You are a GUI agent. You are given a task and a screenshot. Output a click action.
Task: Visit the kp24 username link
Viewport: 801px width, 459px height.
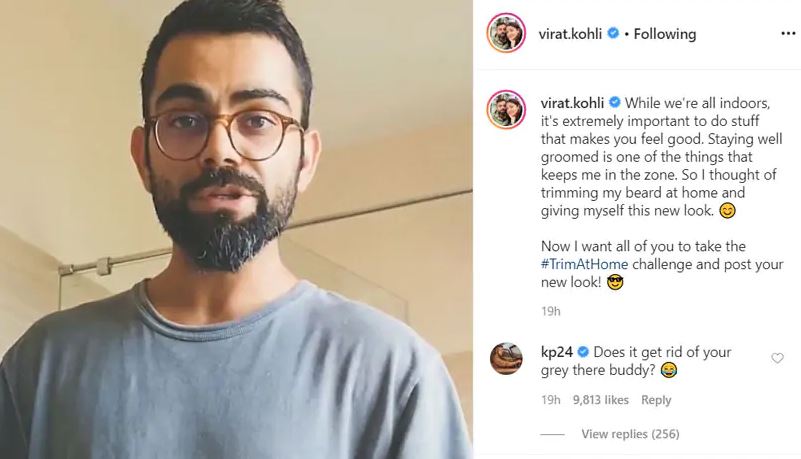tap(556, 352)
